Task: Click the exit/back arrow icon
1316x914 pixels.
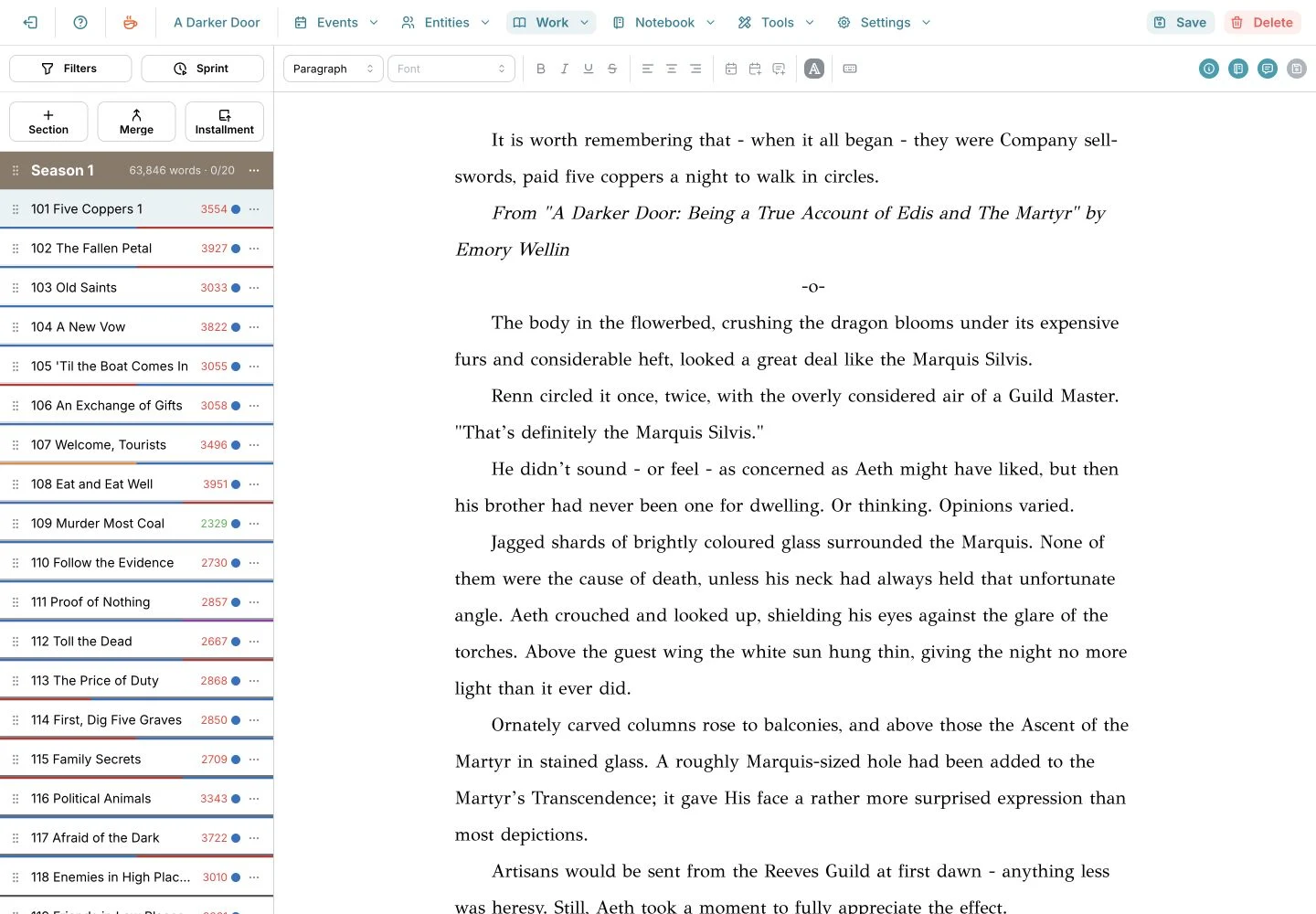Action: pyautogui.click(x=30, y=23)
